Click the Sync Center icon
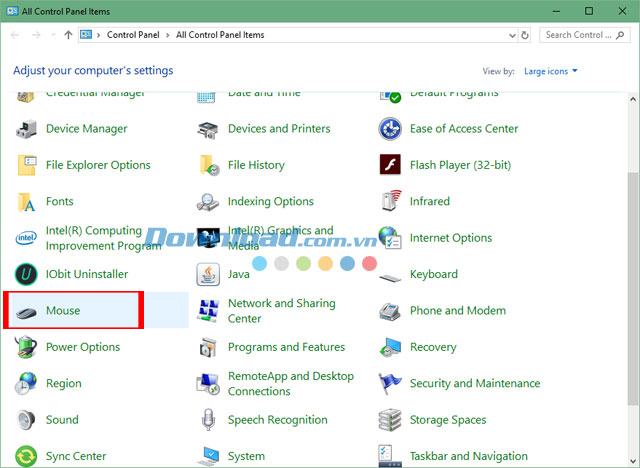The height and width of the screenshot is (468, 640). click(26, 456)
